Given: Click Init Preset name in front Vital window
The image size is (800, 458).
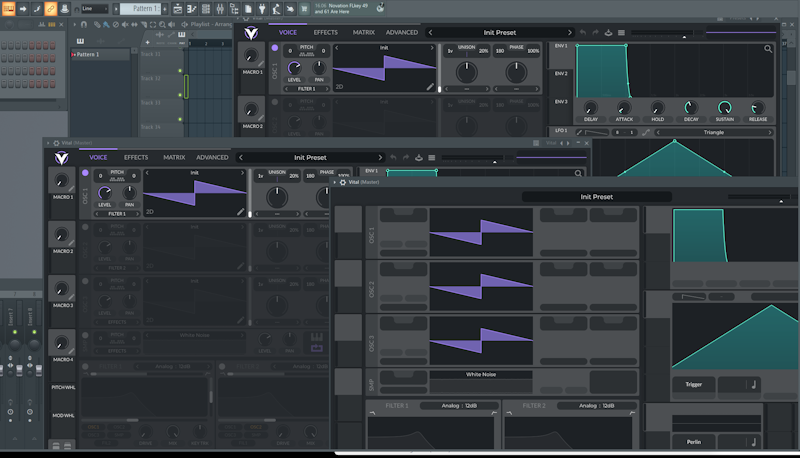Looking at the screenshot, I should tap(596, 197).
